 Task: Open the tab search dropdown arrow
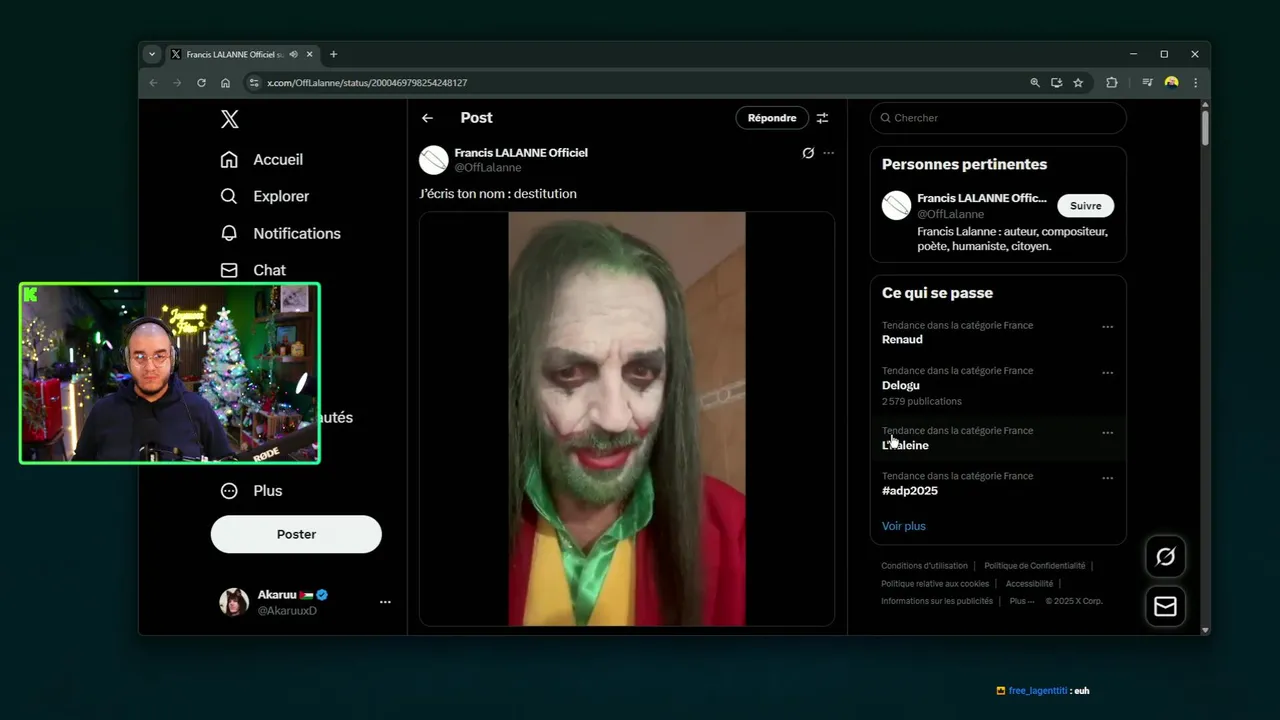coord(152,54)
